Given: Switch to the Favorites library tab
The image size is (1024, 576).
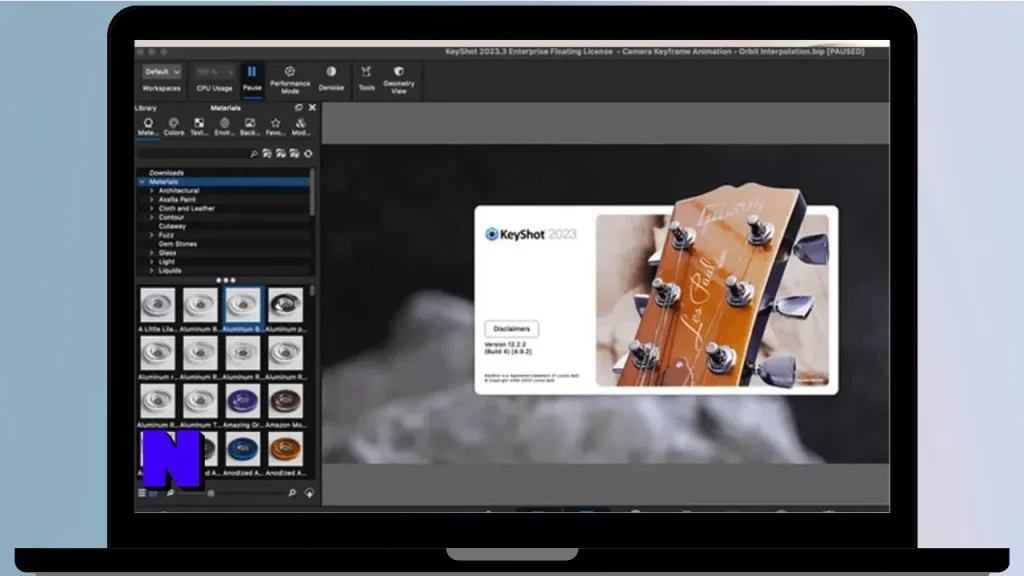Looking at the screenshot, I should [276, 127].
